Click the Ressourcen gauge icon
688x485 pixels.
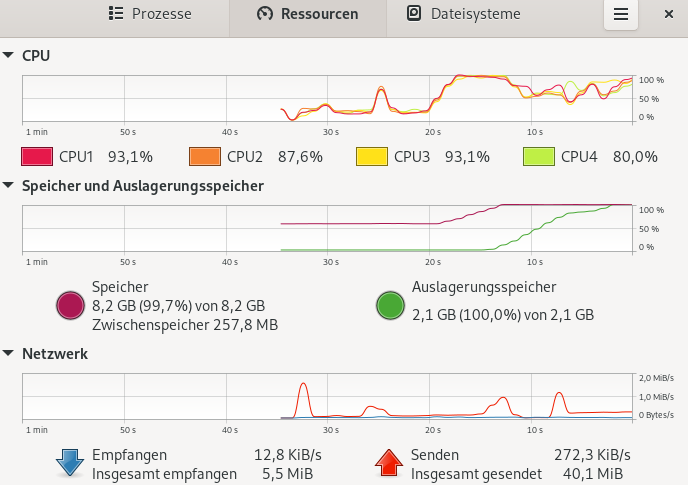click(x=264, y=14)
